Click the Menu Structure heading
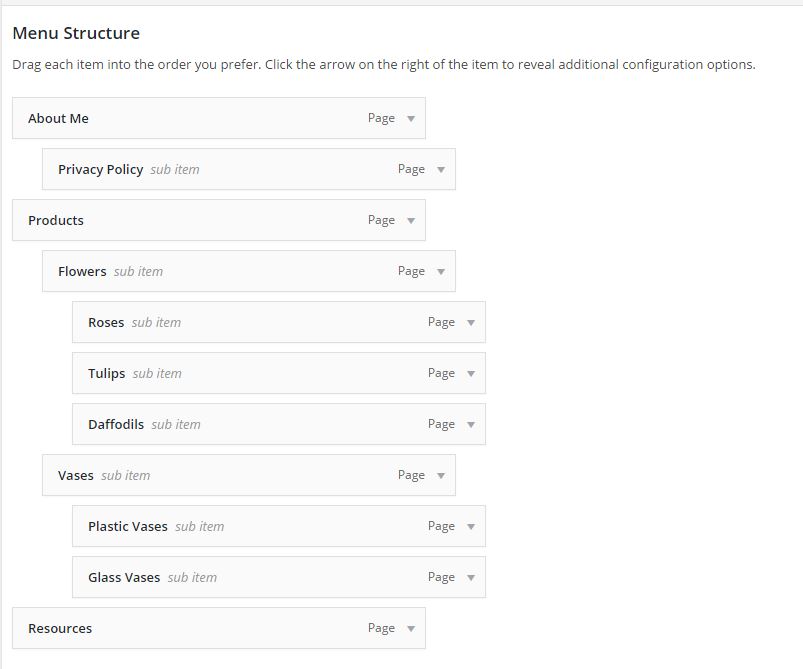Image resolution: width=803 pixels, height=669 pixels. (76, 33)
